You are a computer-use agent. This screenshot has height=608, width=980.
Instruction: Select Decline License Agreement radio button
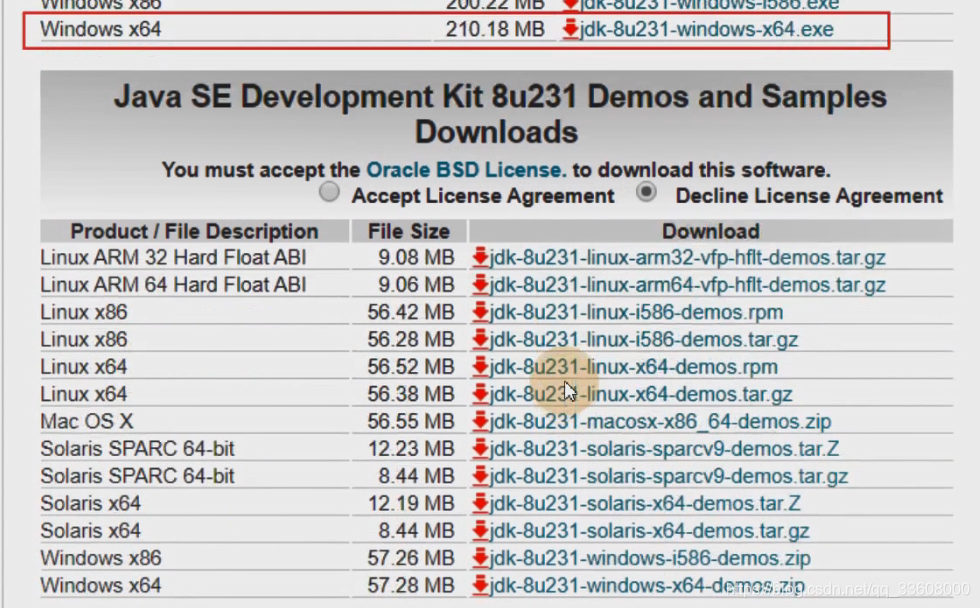pyautogui.click(x=646, y=192)
